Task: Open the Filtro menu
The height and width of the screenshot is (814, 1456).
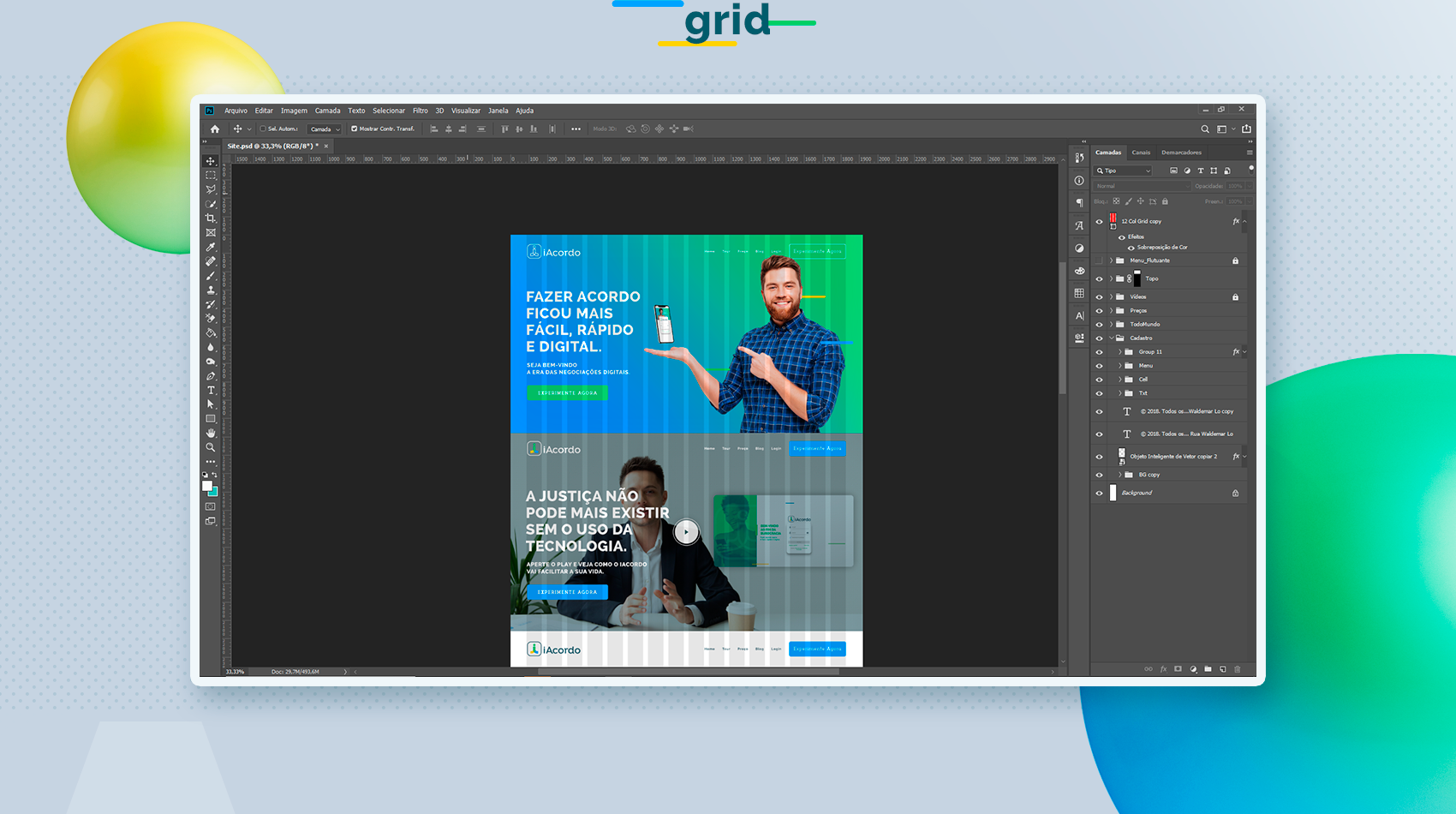Action: pyautogui.click(x=421, y=111)
